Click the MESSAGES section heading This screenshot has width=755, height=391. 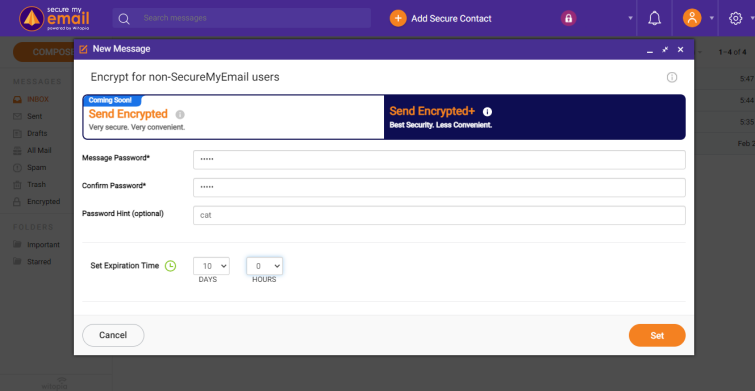[38, 82]
